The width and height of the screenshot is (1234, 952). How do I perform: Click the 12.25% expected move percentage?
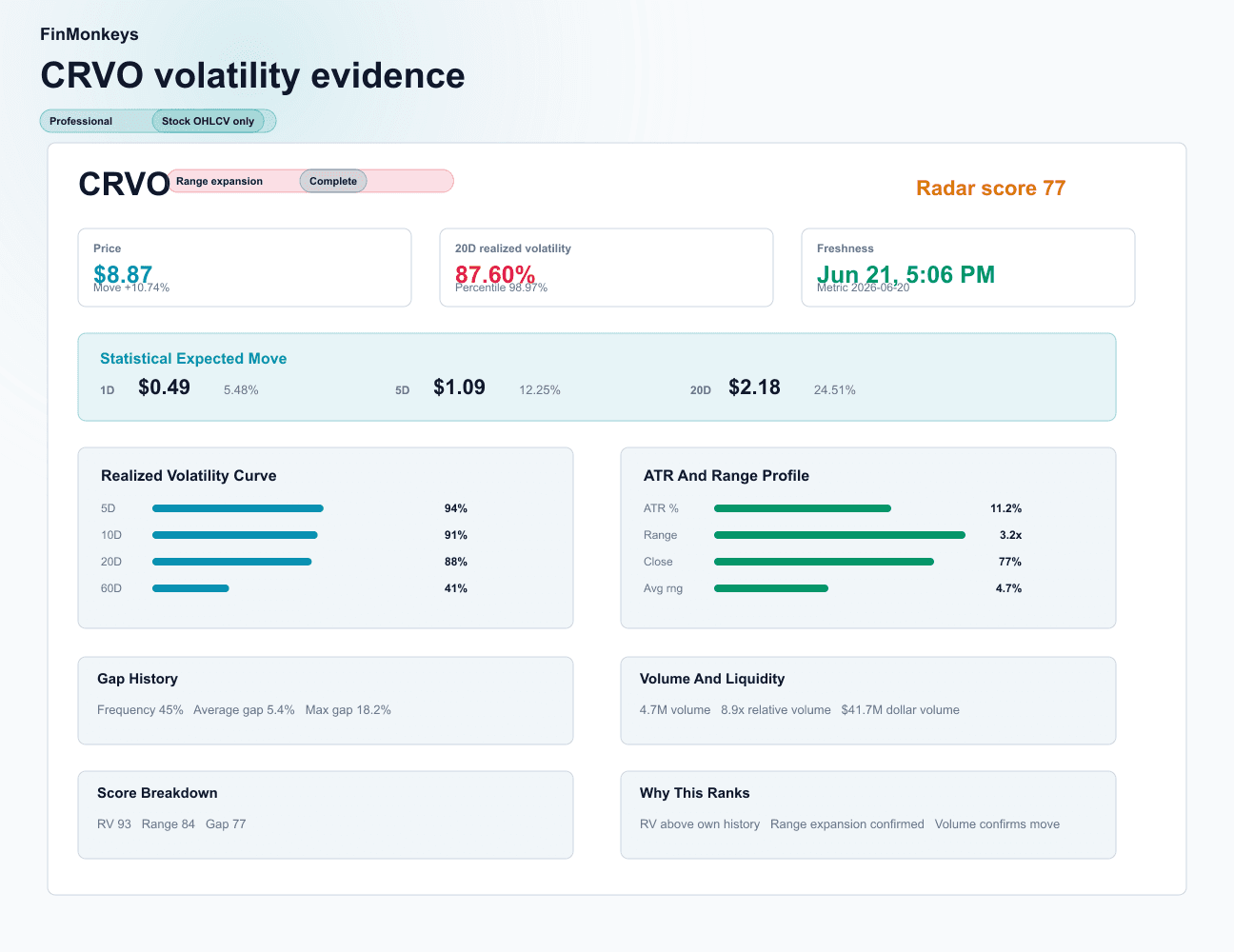tap(540, 390)
